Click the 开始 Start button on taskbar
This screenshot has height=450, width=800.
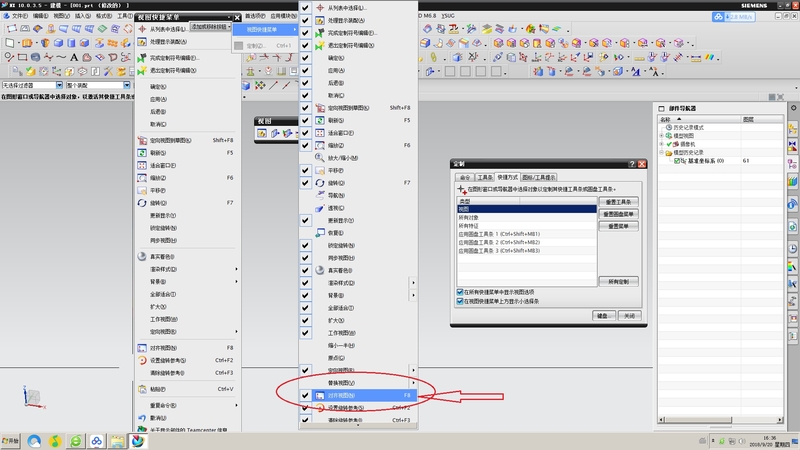point(12,441)
